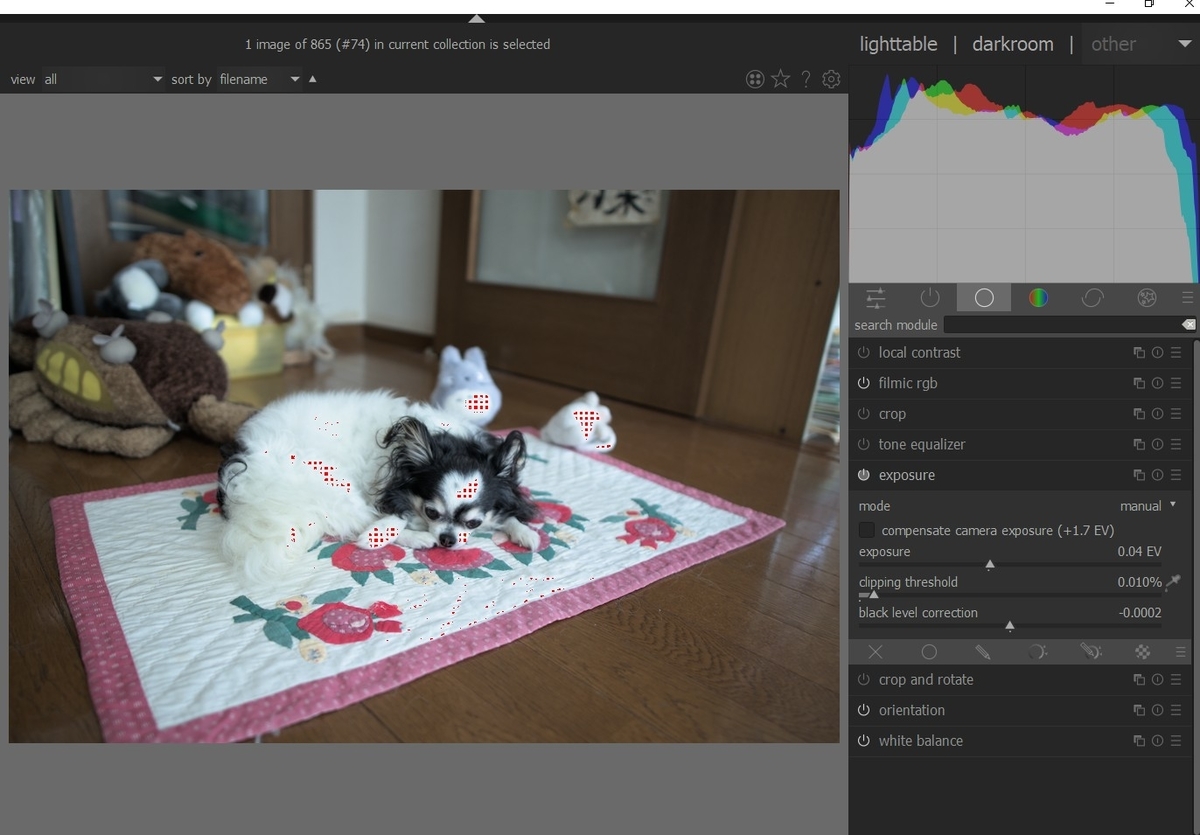
Task: Toggle orientation module power
Action: click(x=864, y=711)
